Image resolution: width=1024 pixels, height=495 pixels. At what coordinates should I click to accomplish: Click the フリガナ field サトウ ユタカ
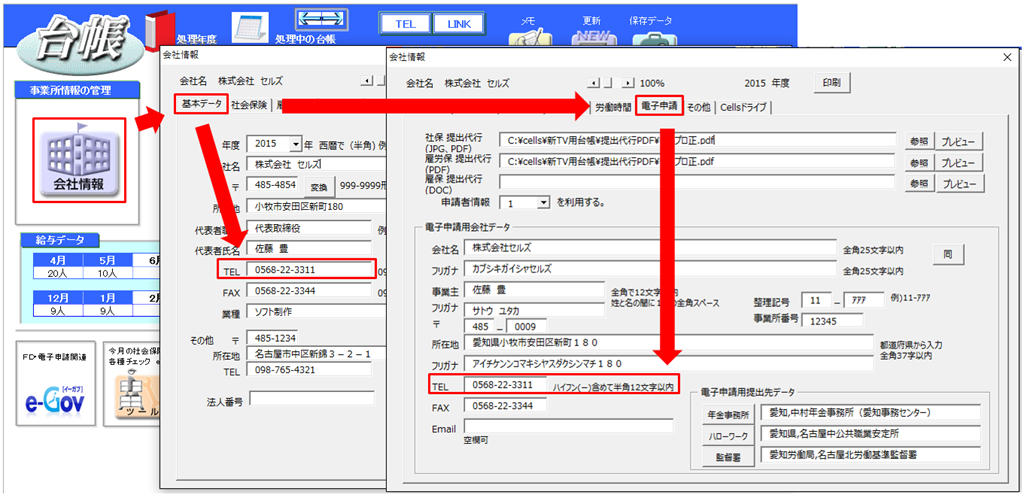pos(534,310)
